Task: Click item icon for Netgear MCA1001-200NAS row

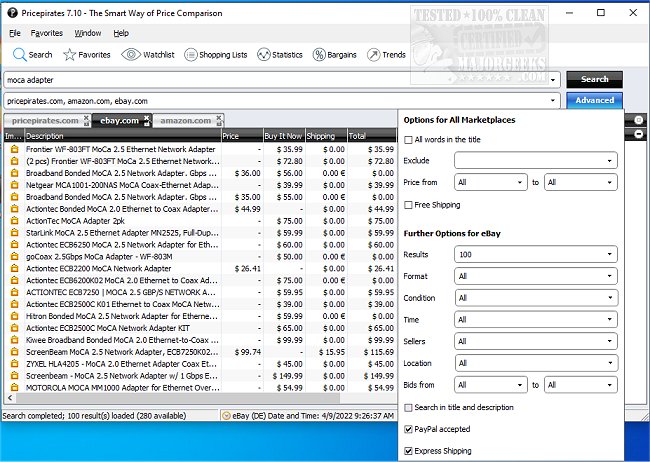Action: click(15, 185)
